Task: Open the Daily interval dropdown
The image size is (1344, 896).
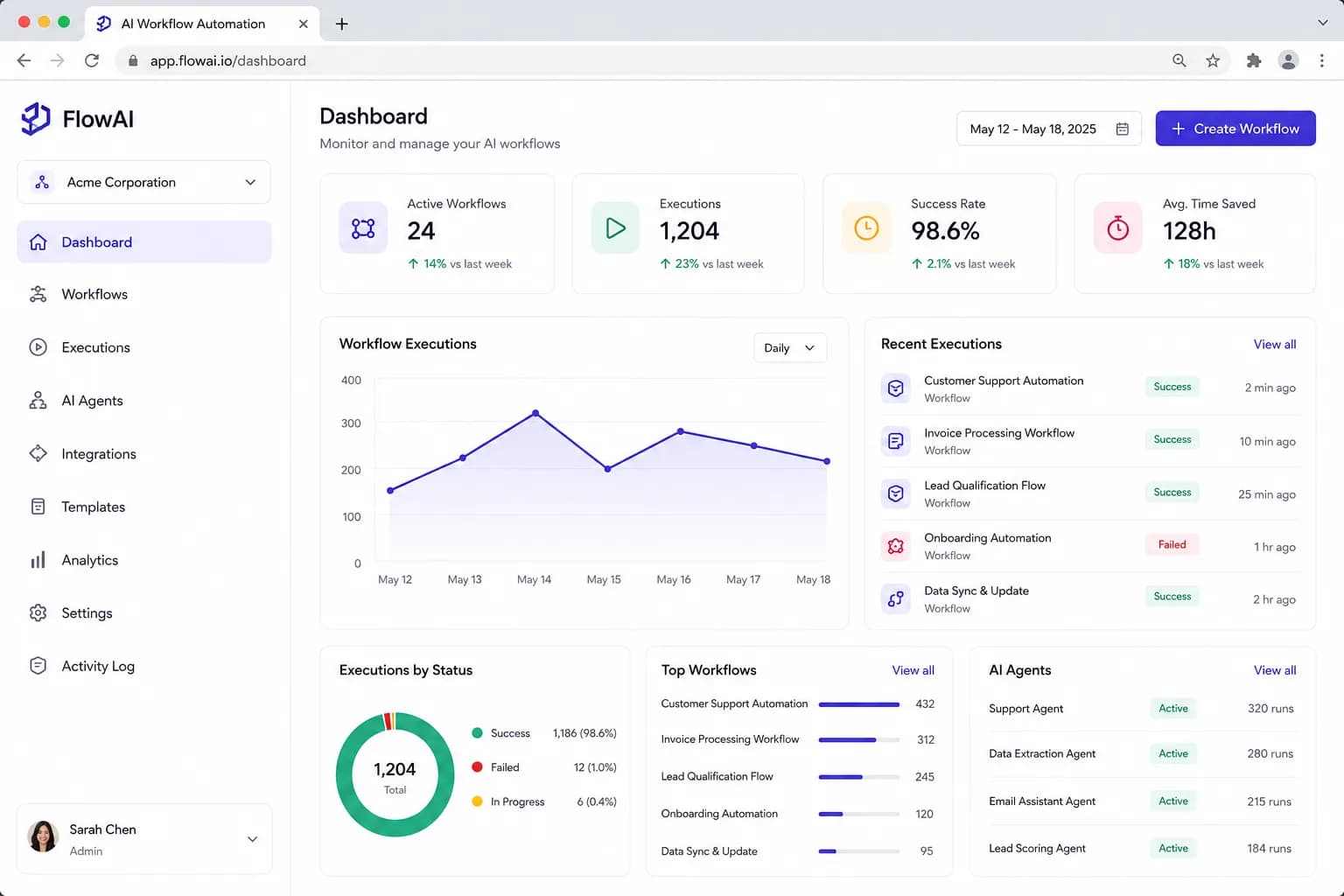Action: tap(790, 347)
